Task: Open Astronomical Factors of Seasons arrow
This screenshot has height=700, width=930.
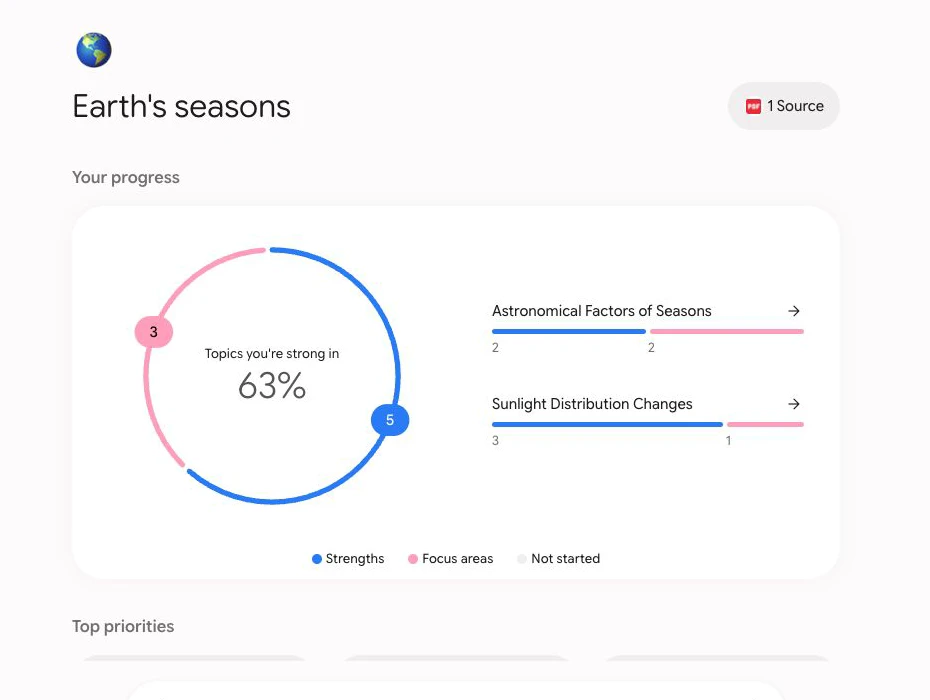Action: coord(794,311)
